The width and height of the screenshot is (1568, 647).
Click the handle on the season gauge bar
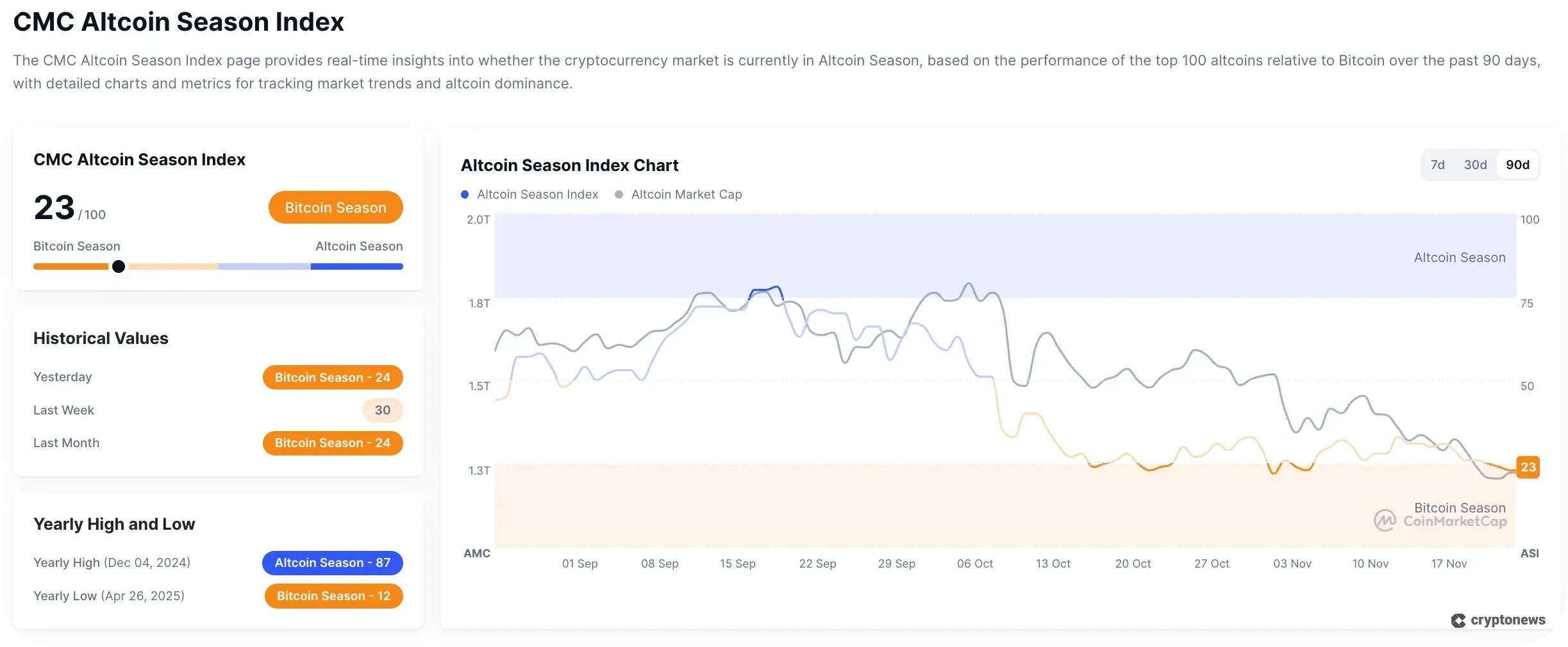click(x=118, y=266)
